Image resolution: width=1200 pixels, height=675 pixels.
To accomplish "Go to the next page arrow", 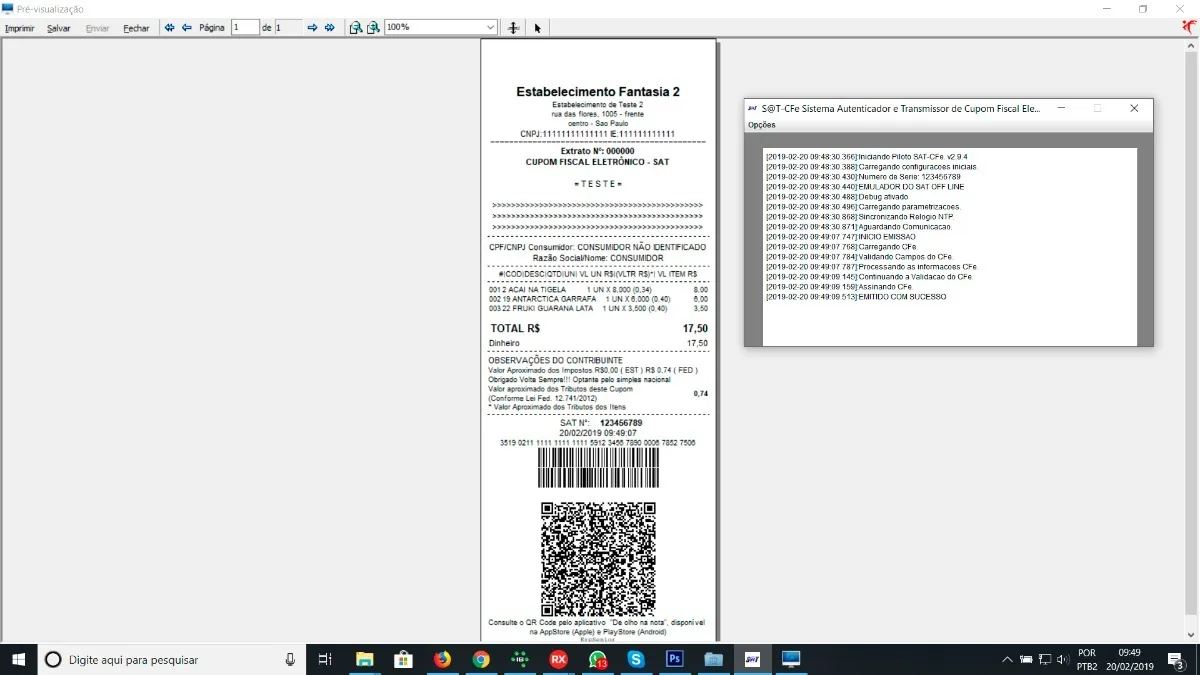I will tap(312, 28).
